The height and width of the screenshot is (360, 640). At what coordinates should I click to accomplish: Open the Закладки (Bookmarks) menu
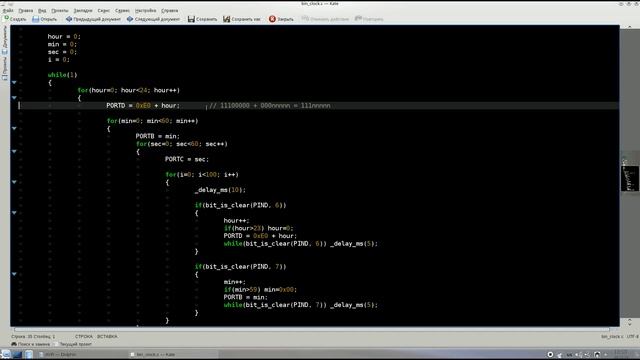click(x=83, y=10)
